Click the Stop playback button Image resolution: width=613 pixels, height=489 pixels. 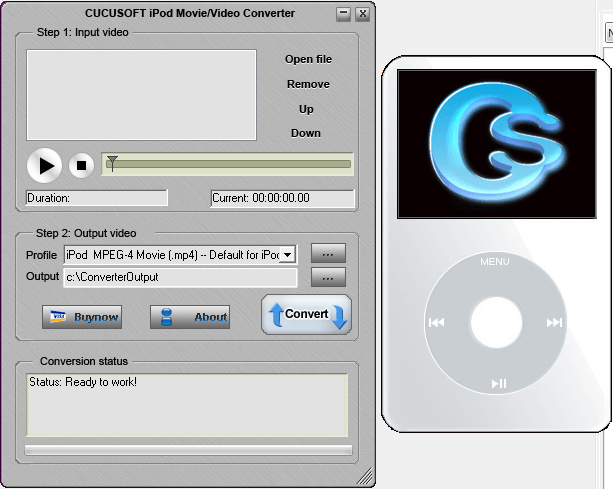coord(81,165)
